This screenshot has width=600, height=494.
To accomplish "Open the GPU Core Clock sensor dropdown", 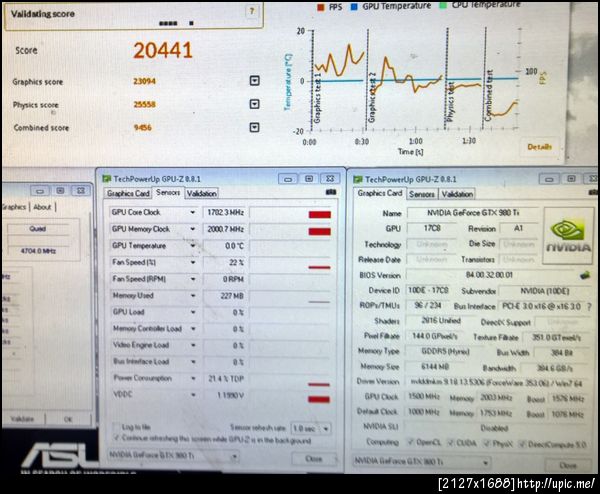I will 193,212.
